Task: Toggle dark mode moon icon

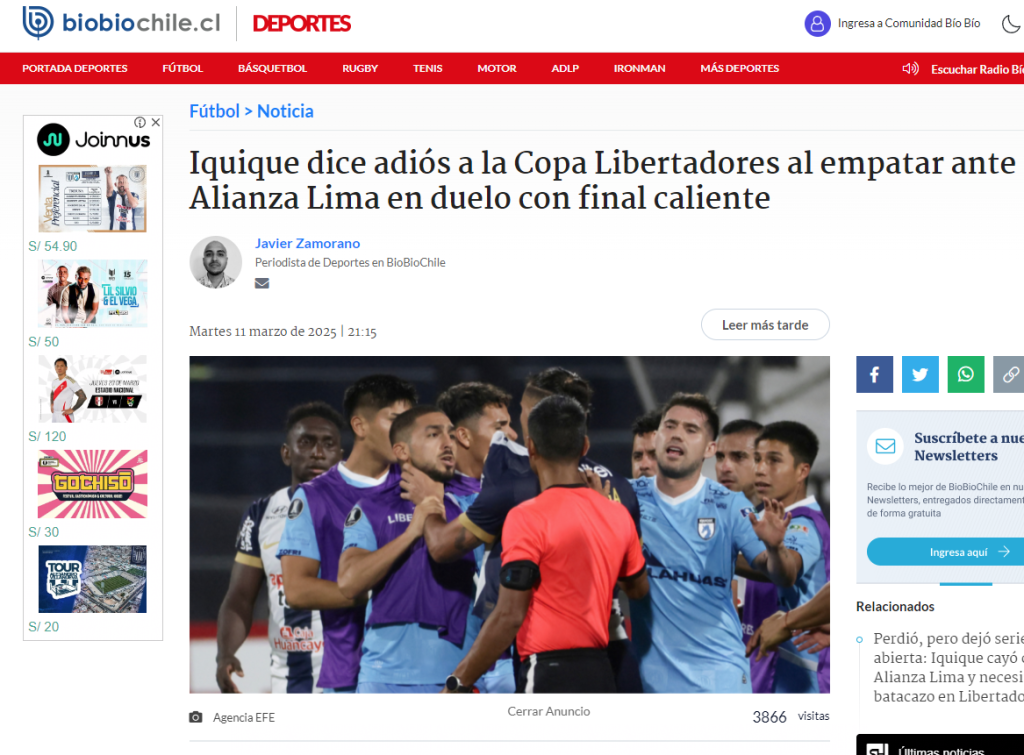Action: (1010, 24)
